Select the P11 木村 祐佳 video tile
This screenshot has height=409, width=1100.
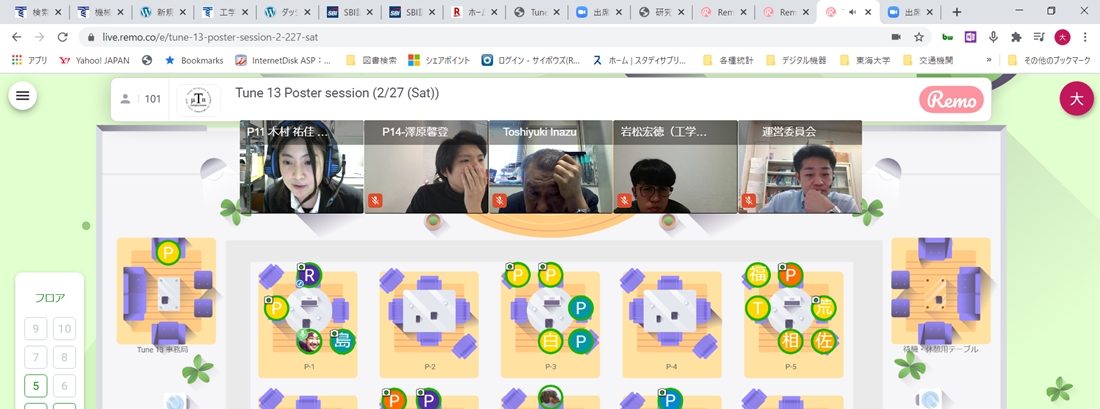(x=301, y=167)
